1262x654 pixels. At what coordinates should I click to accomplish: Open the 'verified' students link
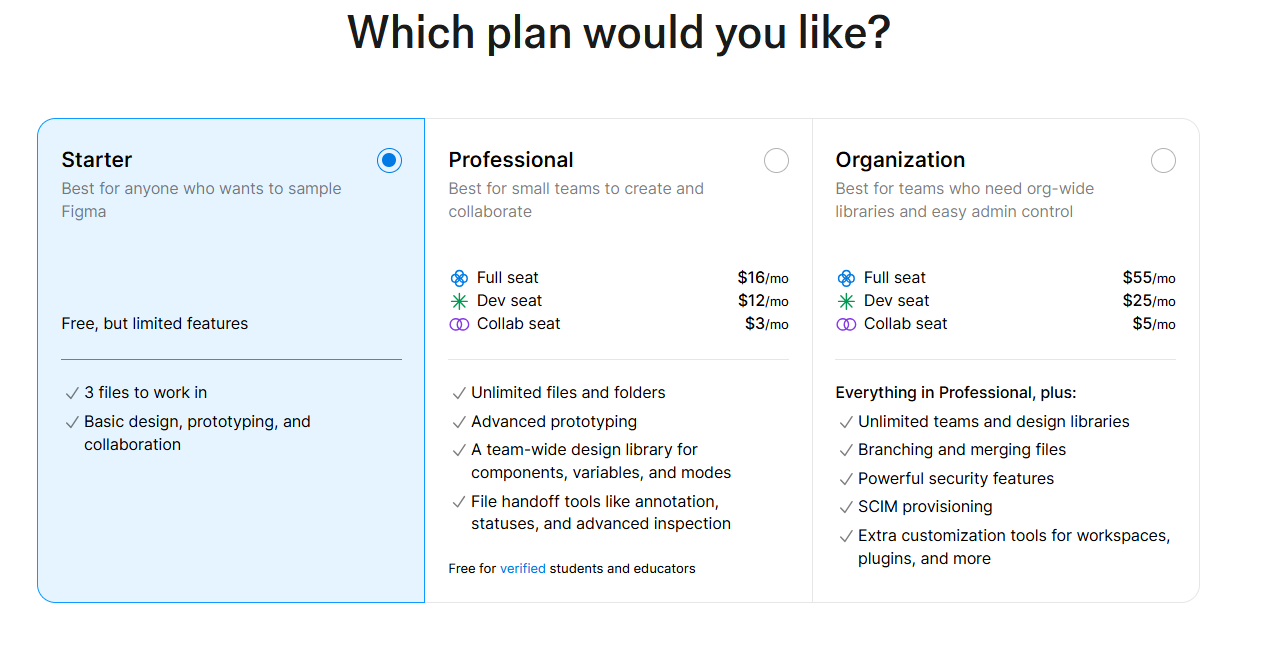coord(523,568)
